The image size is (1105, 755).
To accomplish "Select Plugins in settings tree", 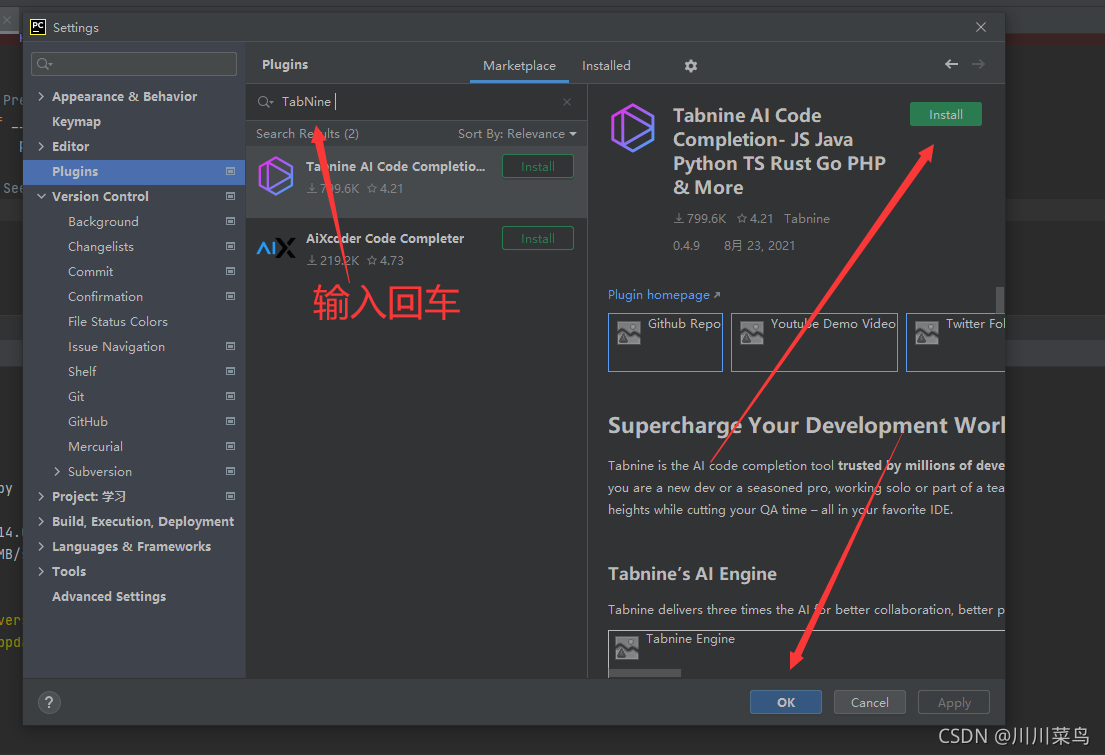I will (134, 171).
